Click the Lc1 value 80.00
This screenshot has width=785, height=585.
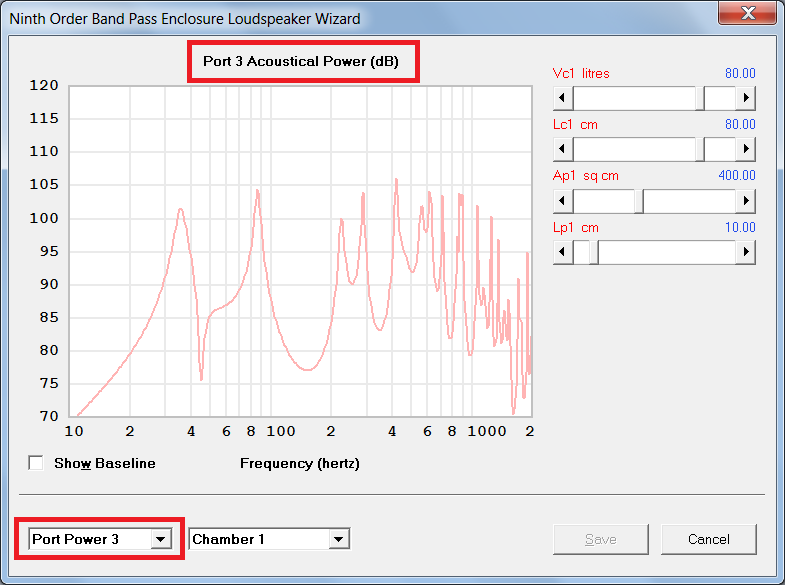[x=740, y=125]
